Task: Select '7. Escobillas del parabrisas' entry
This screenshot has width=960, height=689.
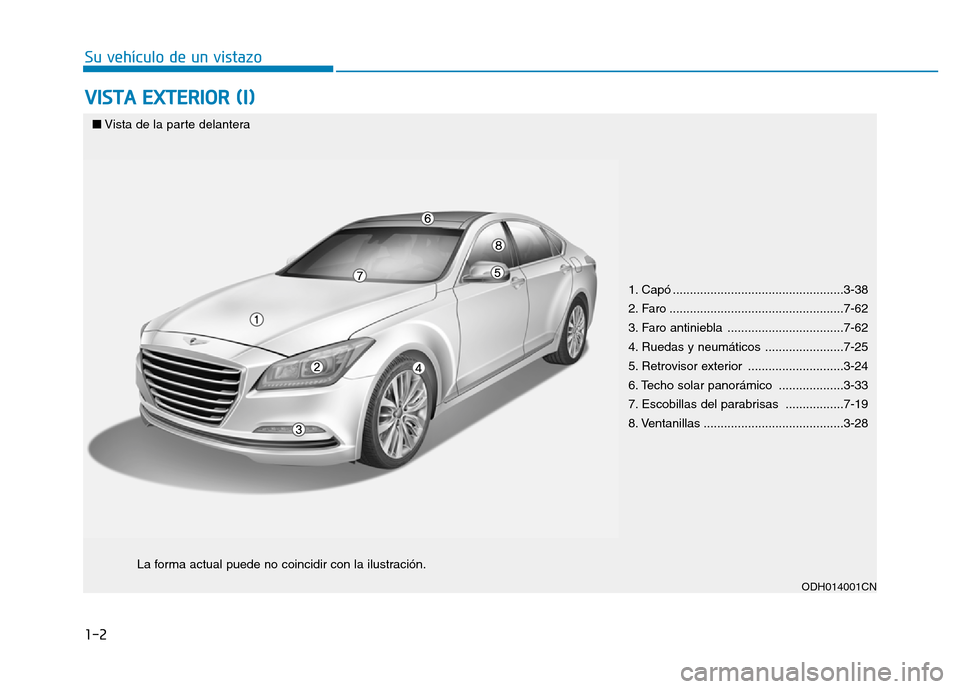Action: click(x=748, y=404)
